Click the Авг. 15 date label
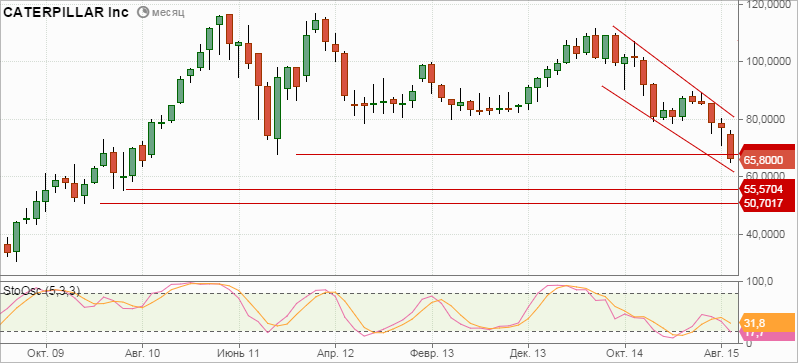The image size is (798, 363). [721, 352]
